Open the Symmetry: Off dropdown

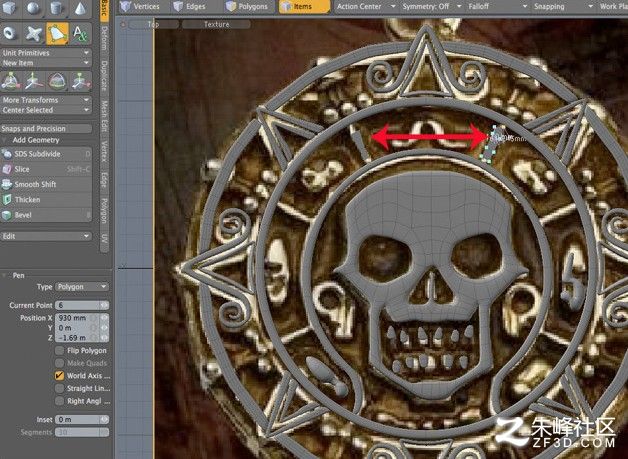[x=431, y=6]
